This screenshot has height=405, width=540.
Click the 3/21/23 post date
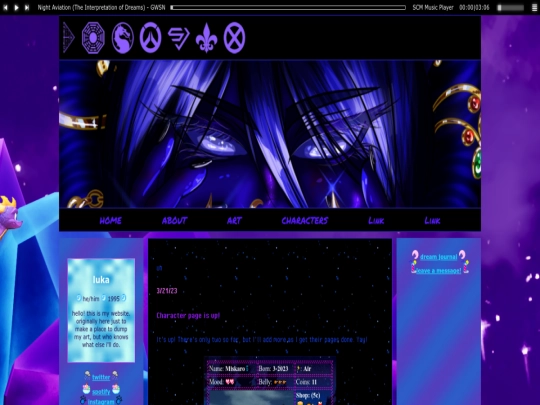click(167, 291)
